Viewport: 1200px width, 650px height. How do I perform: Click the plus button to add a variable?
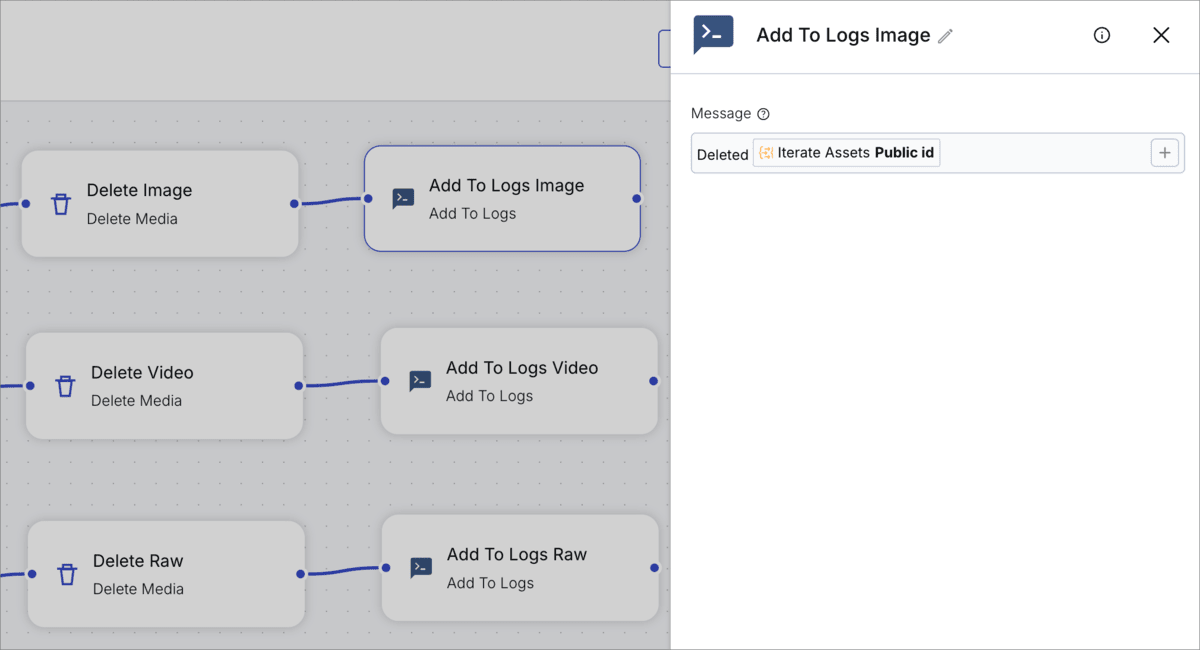[1164, 152]
